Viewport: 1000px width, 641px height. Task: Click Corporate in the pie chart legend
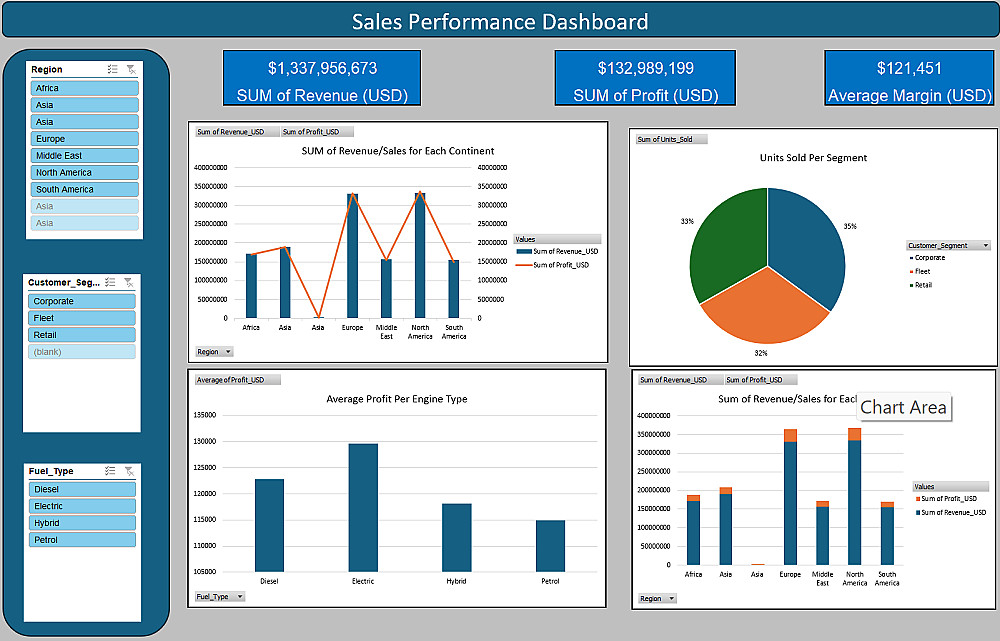929,258
